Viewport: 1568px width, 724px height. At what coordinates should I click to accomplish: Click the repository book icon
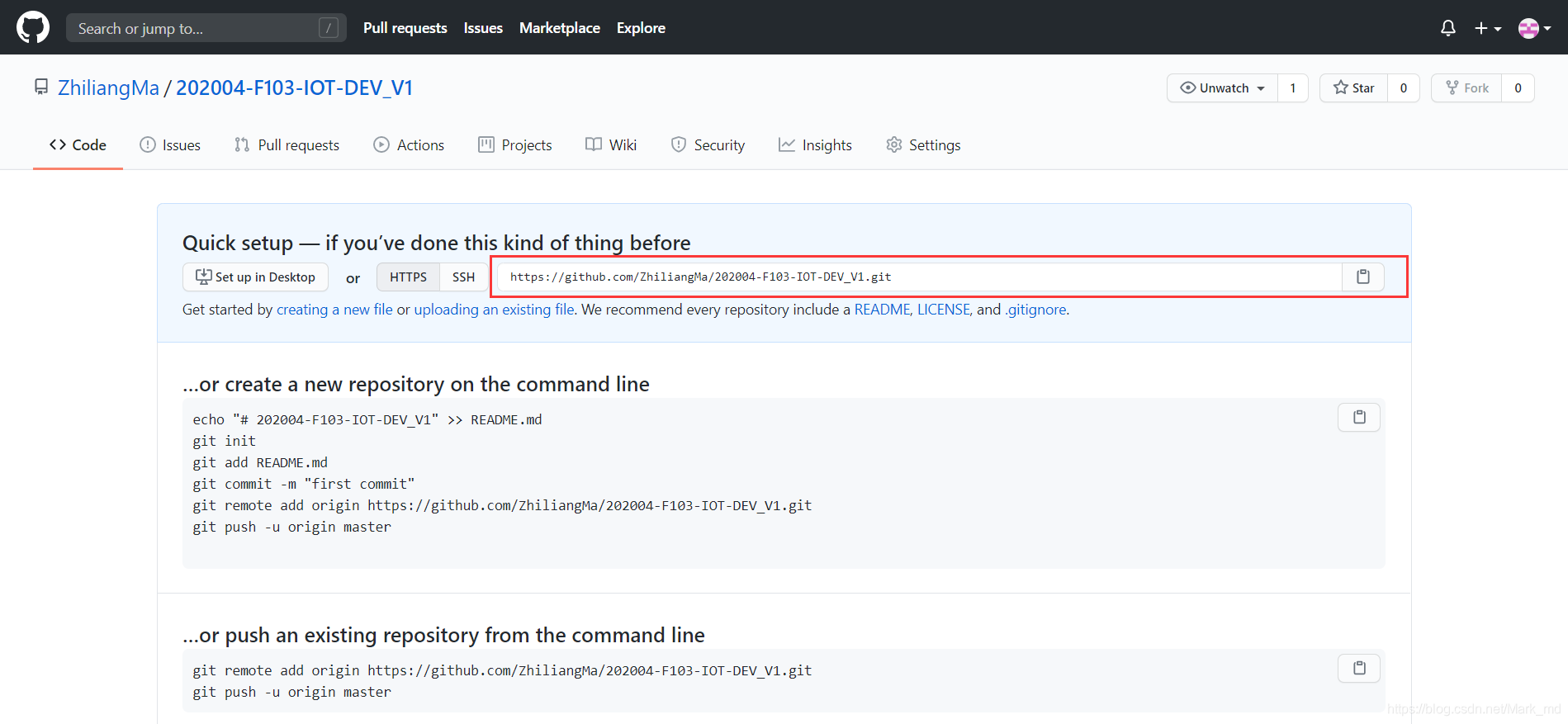[40, 87]
